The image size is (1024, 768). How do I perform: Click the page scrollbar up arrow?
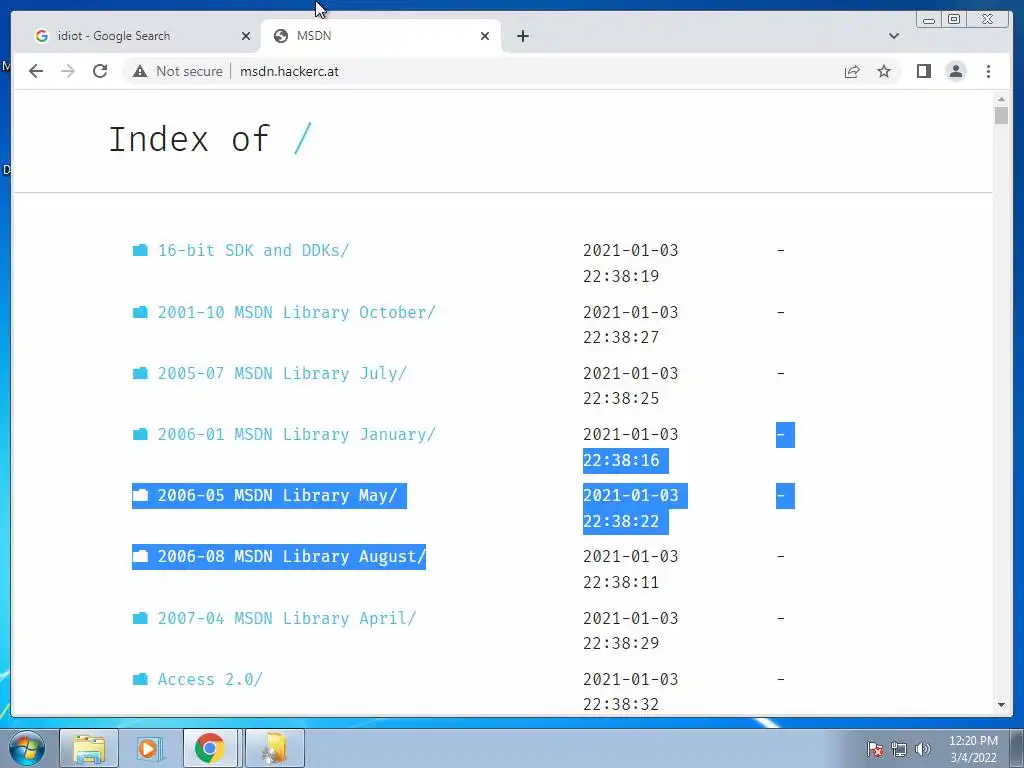point(1001,99)
